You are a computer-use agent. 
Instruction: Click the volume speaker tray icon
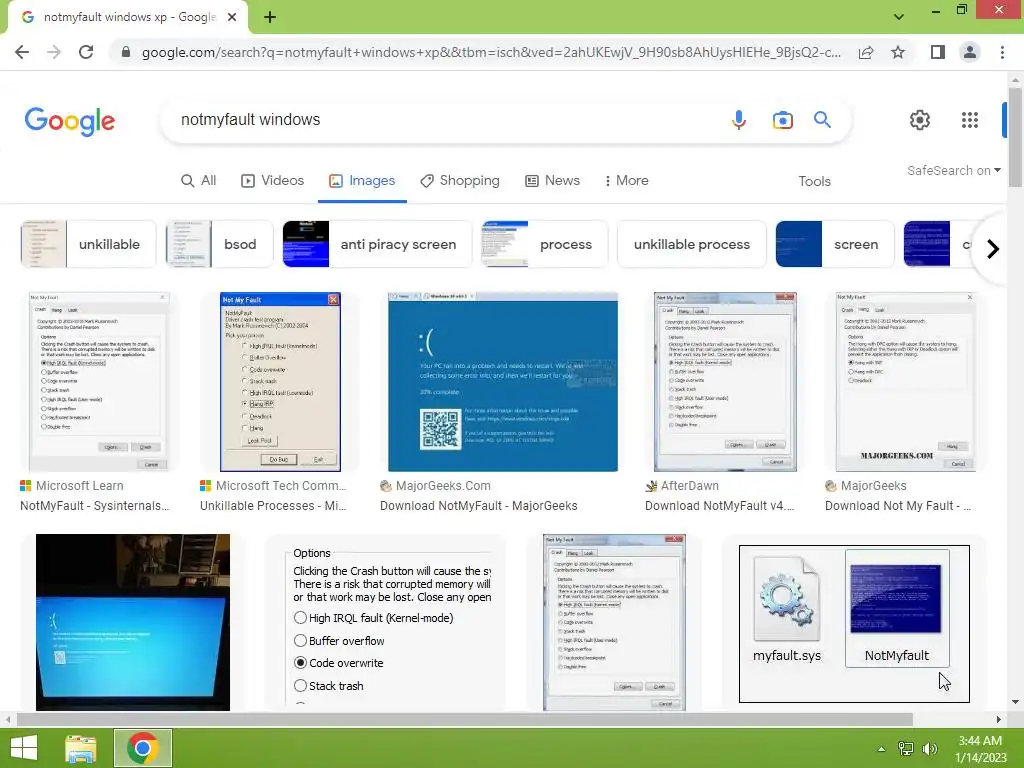[x=930, y=749]
